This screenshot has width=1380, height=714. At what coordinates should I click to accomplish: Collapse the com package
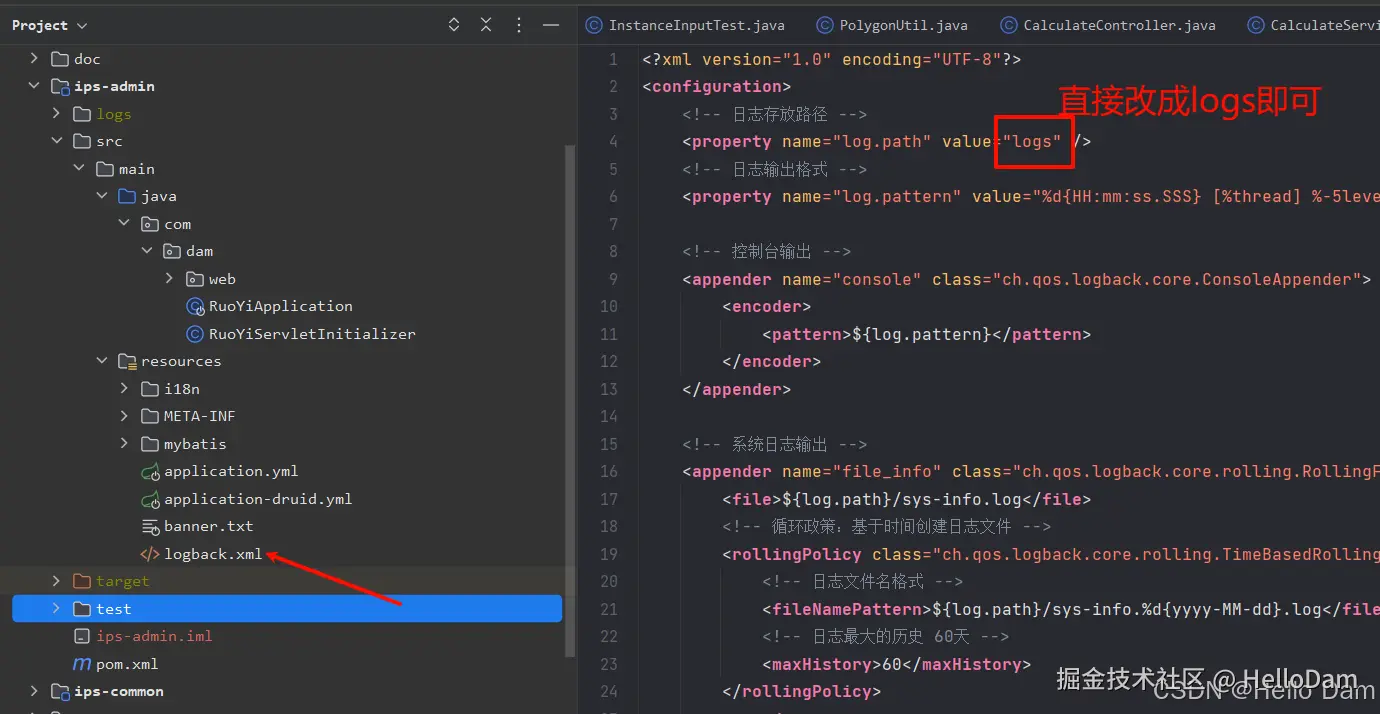[124, 224]
